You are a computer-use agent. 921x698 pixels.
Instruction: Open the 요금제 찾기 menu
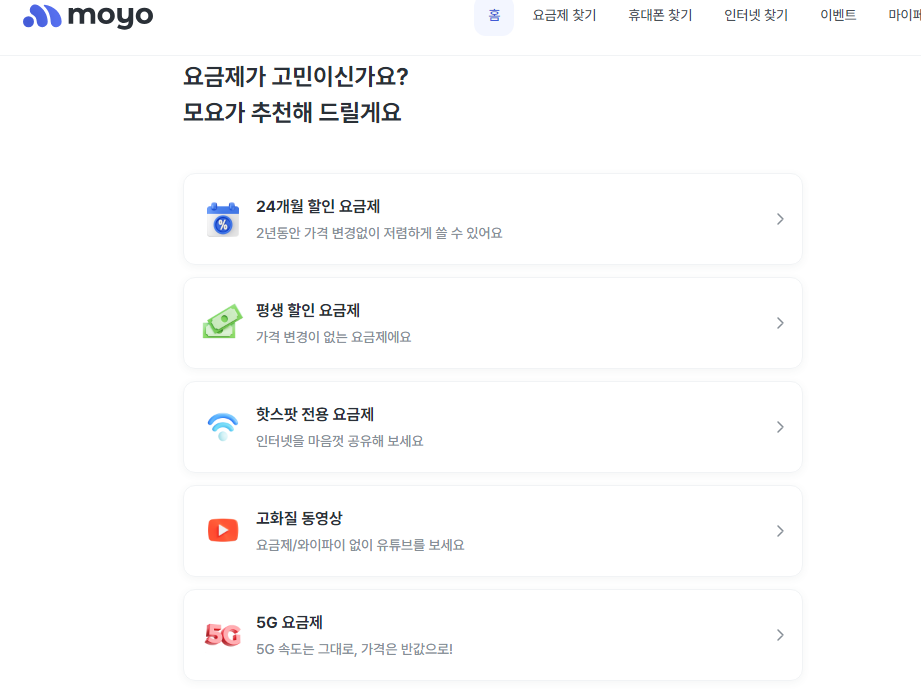(x=564, y=15)
